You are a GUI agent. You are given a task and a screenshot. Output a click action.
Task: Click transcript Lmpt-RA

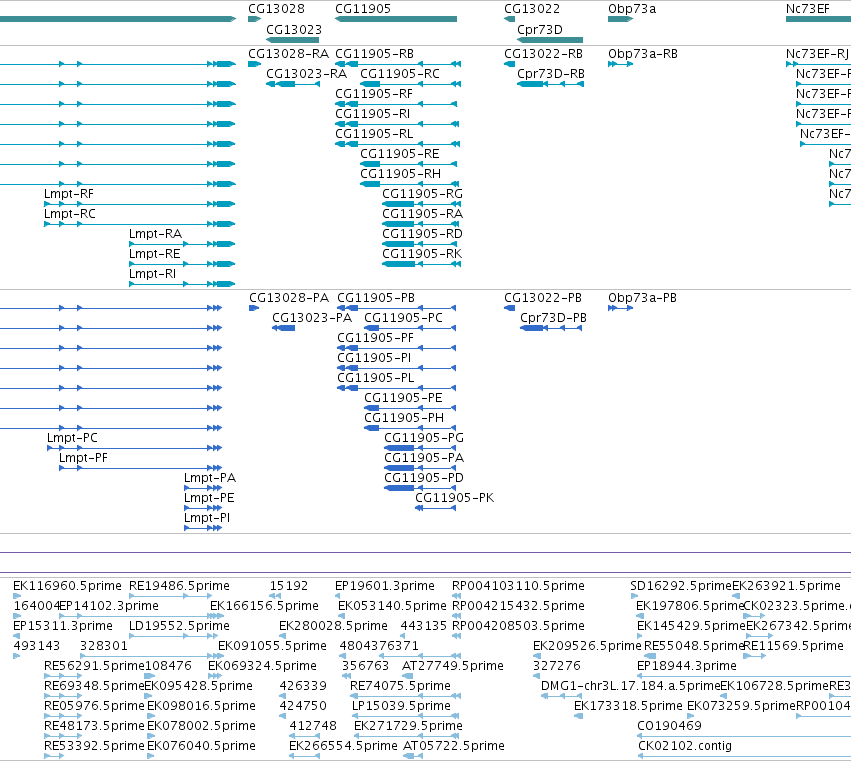155,234
